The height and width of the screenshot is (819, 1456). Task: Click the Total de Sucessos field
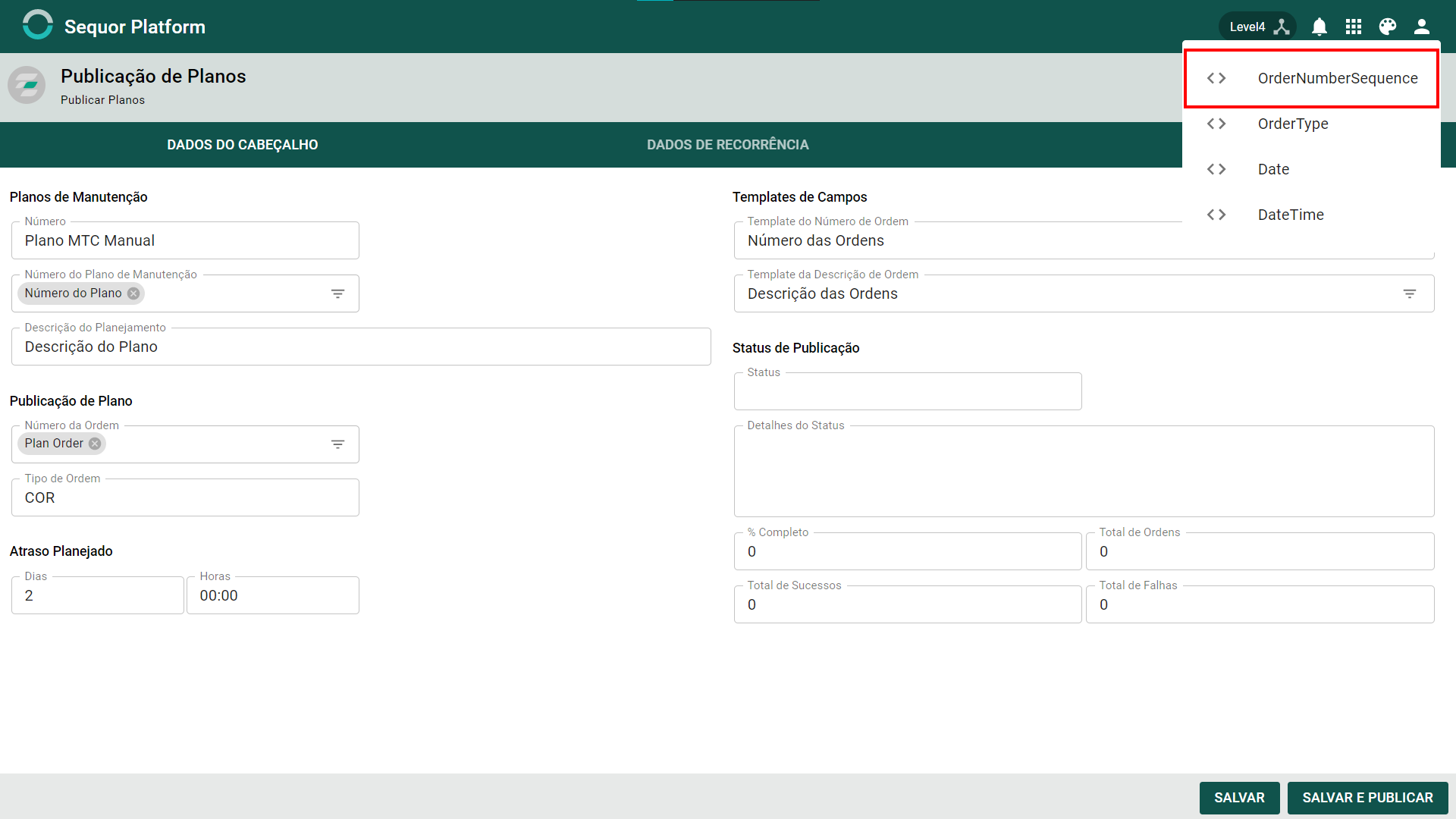tap(908, 604)
